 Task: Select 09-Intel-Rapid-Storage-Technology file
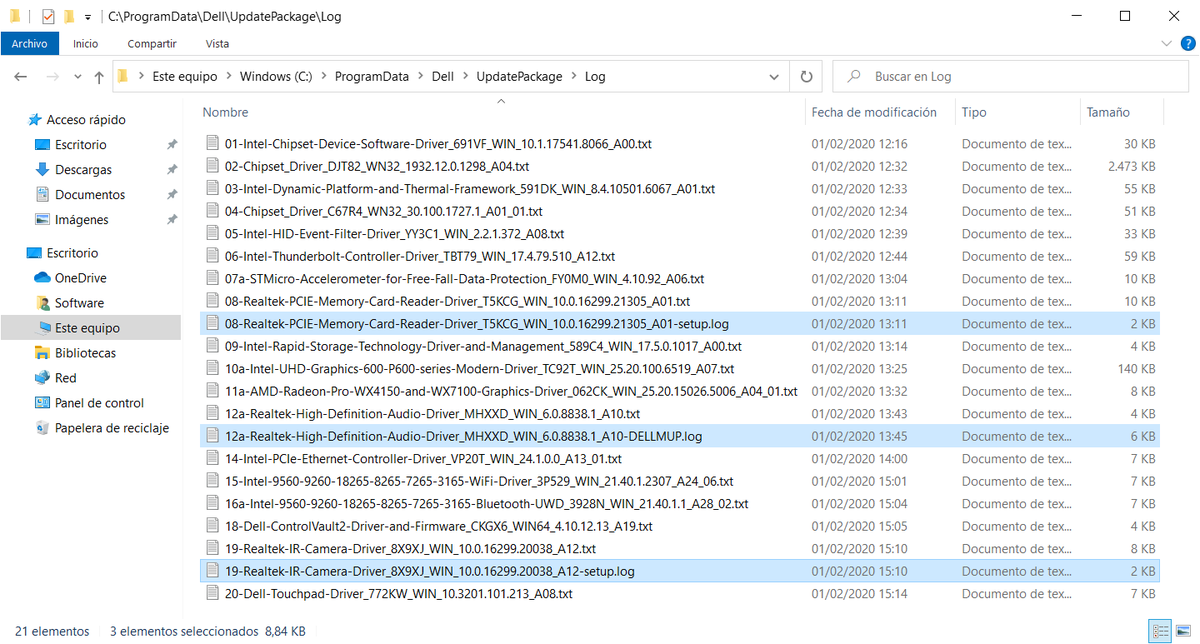point(680,346)
